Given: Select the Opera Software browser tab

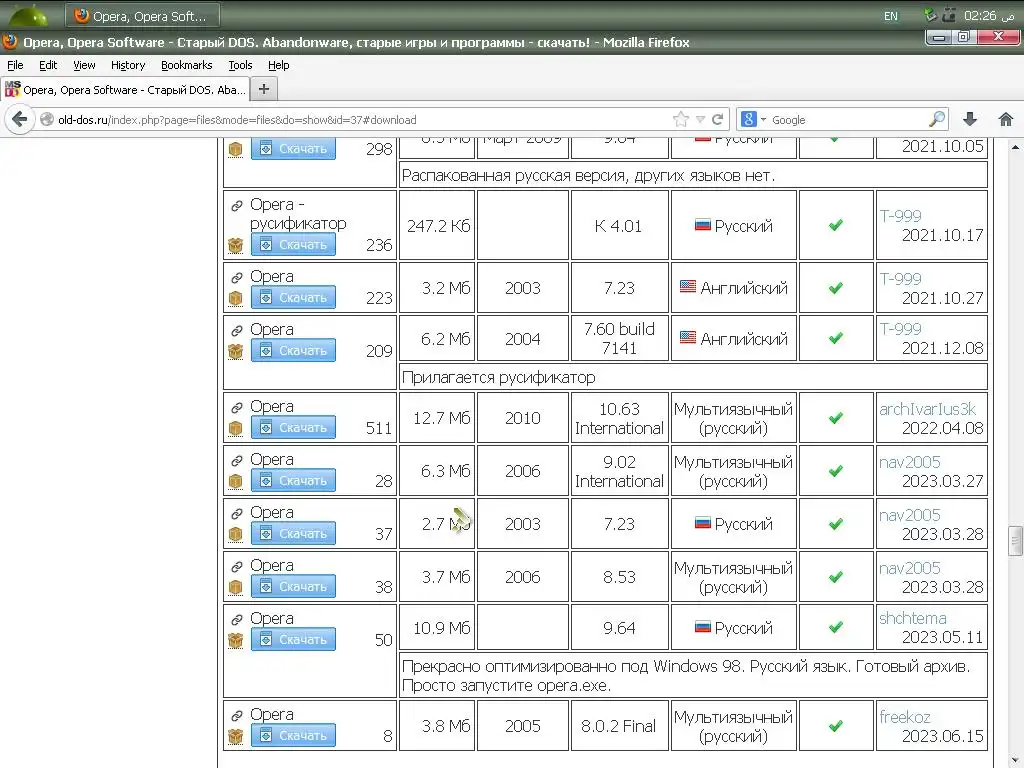Looking at the screenshot, I should [x=125, y=89].
